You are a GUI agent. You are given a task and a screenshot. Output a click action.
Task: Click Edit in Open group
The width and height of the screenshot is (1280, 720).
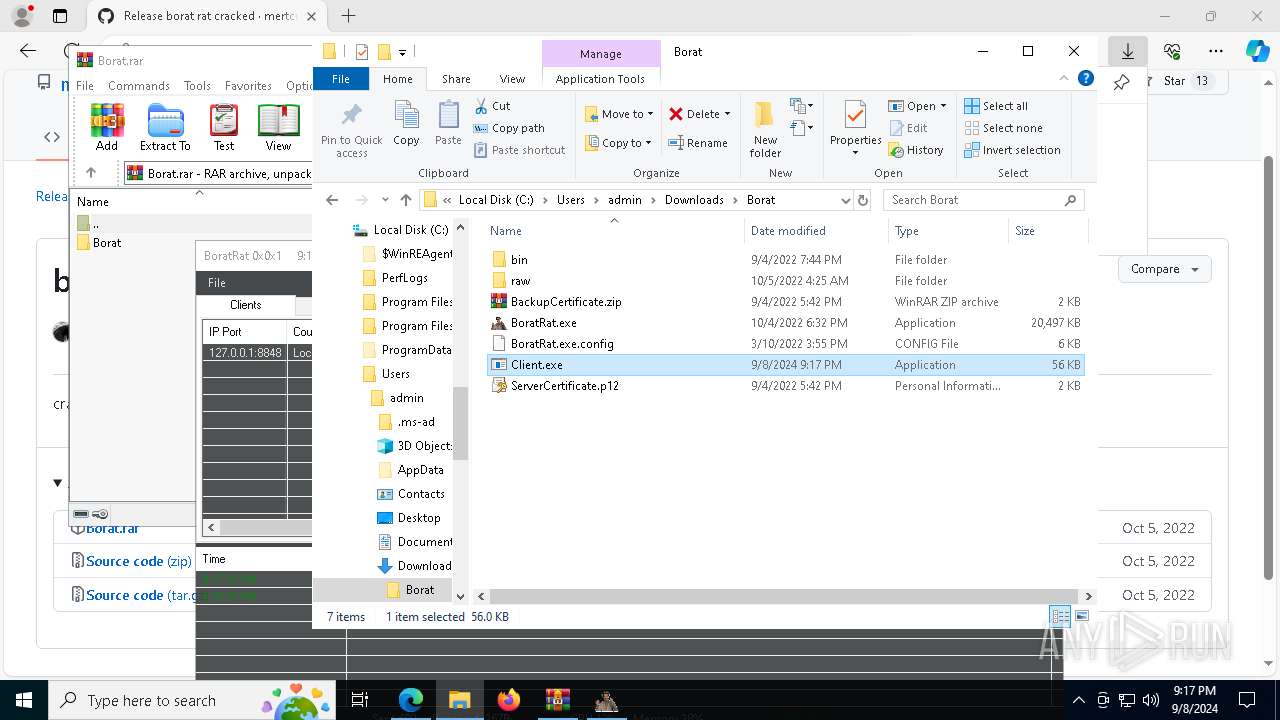click(x=907, y=128)
